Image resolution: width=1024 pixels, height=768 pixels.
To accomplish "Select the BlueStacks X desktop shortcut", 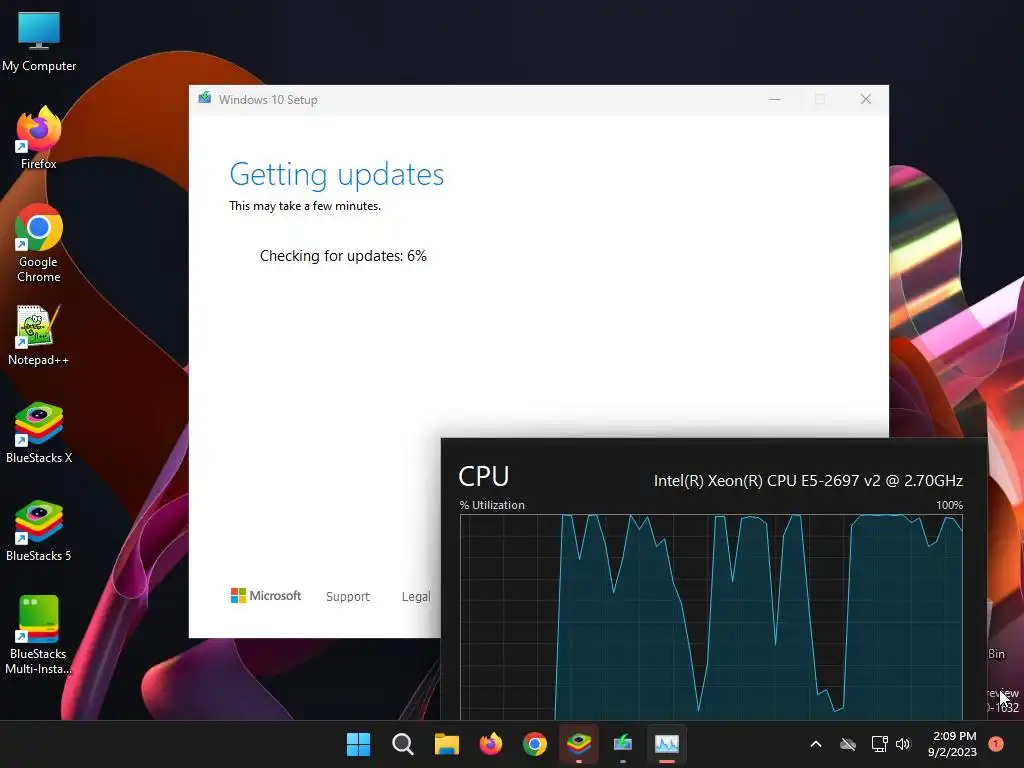I will [x=39, y=433].
